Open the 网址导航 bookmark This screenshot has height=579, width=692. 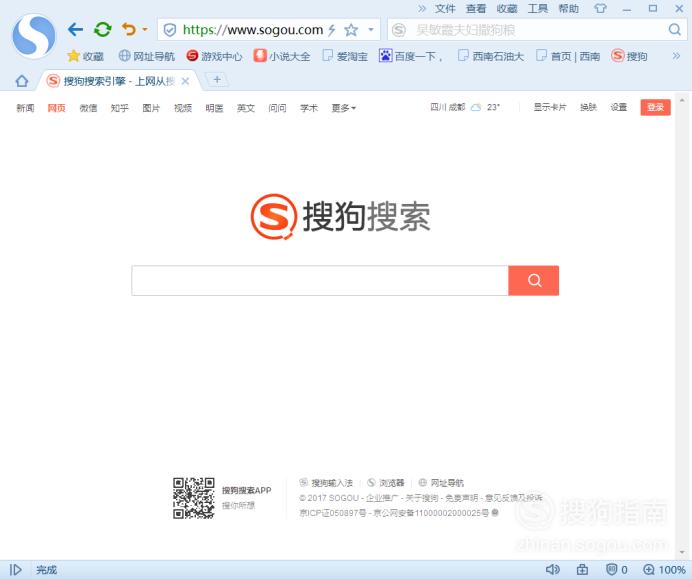(x=147, y=56)
